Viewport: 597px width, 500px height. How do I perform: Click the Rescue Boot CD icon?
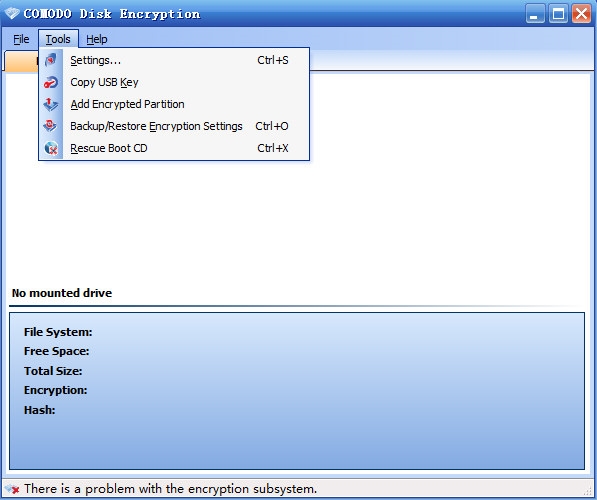[x=51, y=148]
